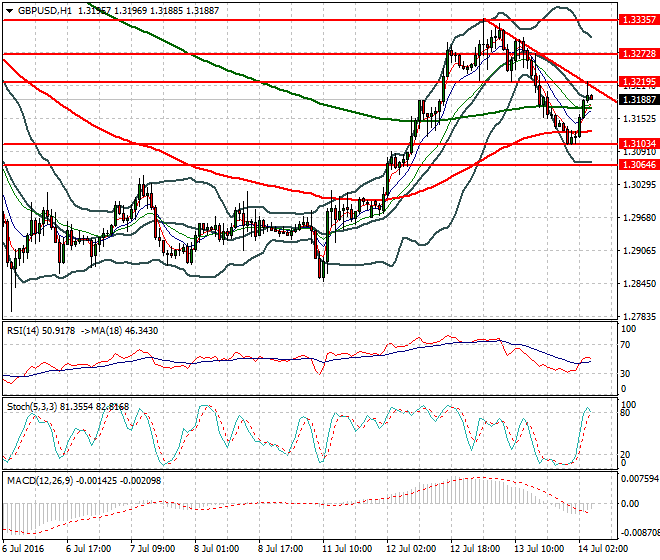Click the Stoch(5,3,3) indicator label

32,407
